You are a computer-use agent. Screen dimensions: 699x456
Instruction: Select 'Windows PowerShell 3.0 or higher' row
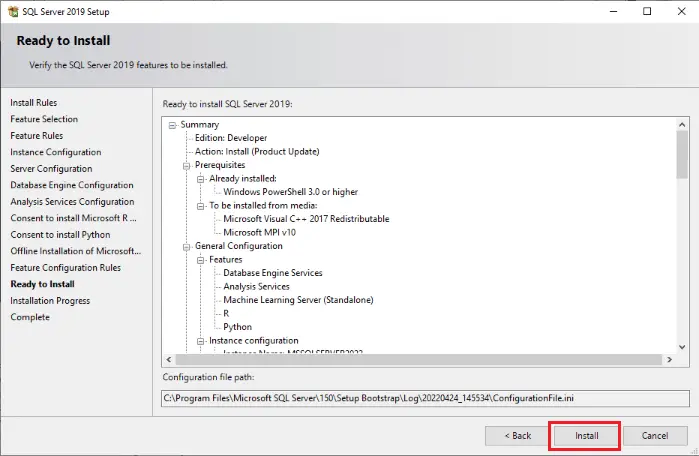click(x=291, y=192)
